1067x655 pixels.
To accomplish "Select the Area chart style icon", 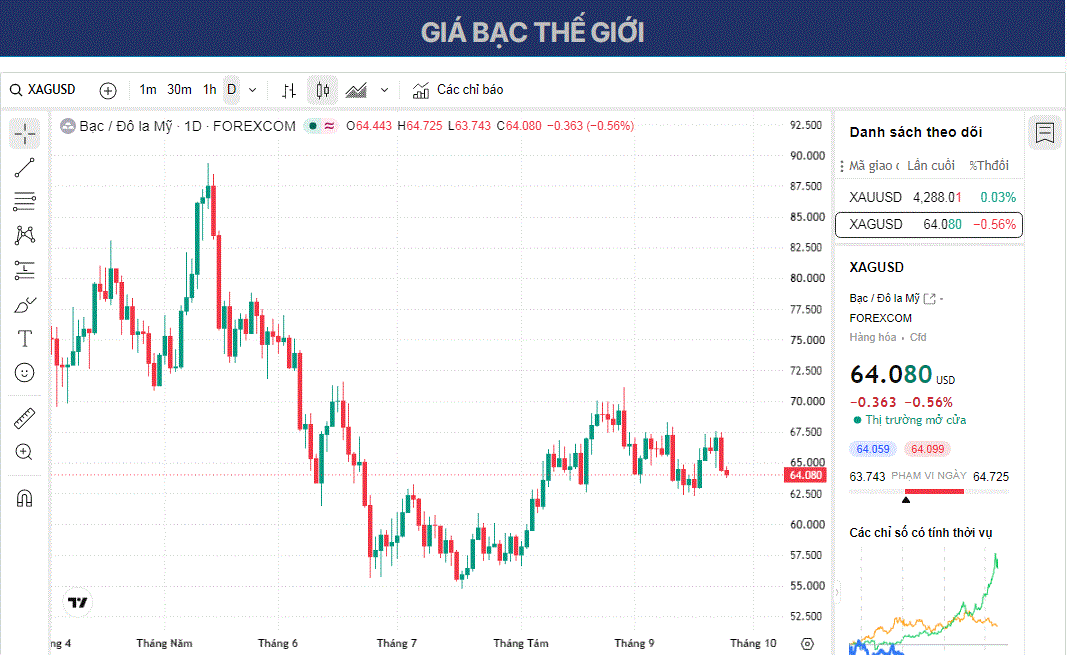I will click(x=356, y=90).
